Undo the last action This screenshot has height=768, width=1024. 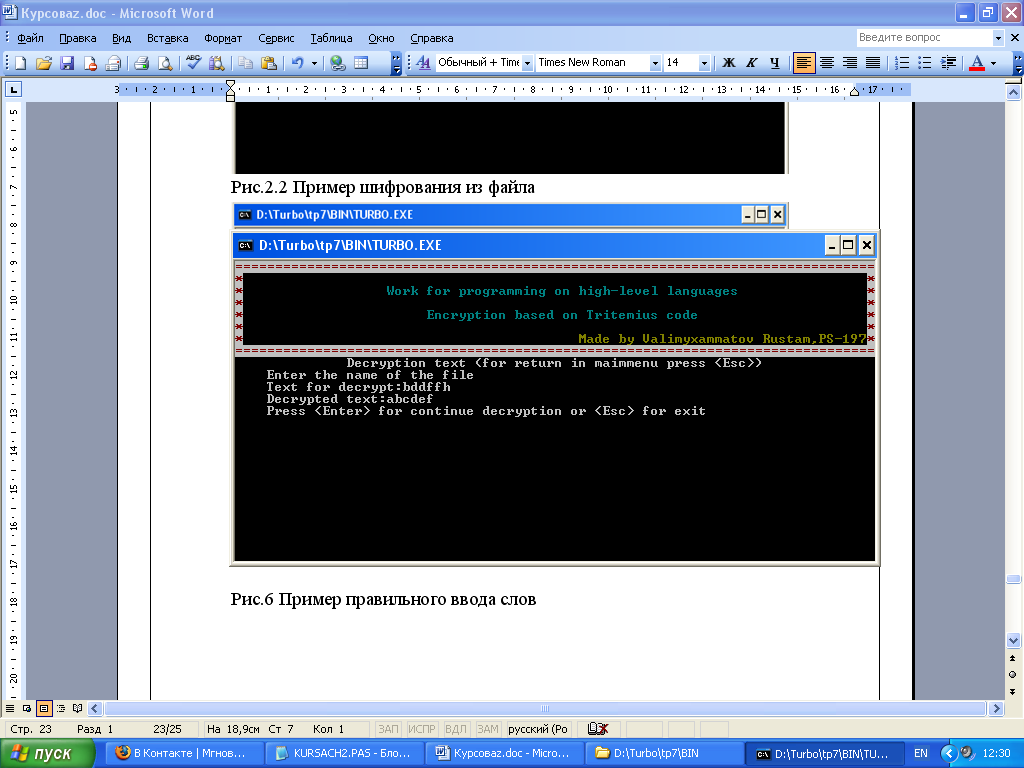297,63
